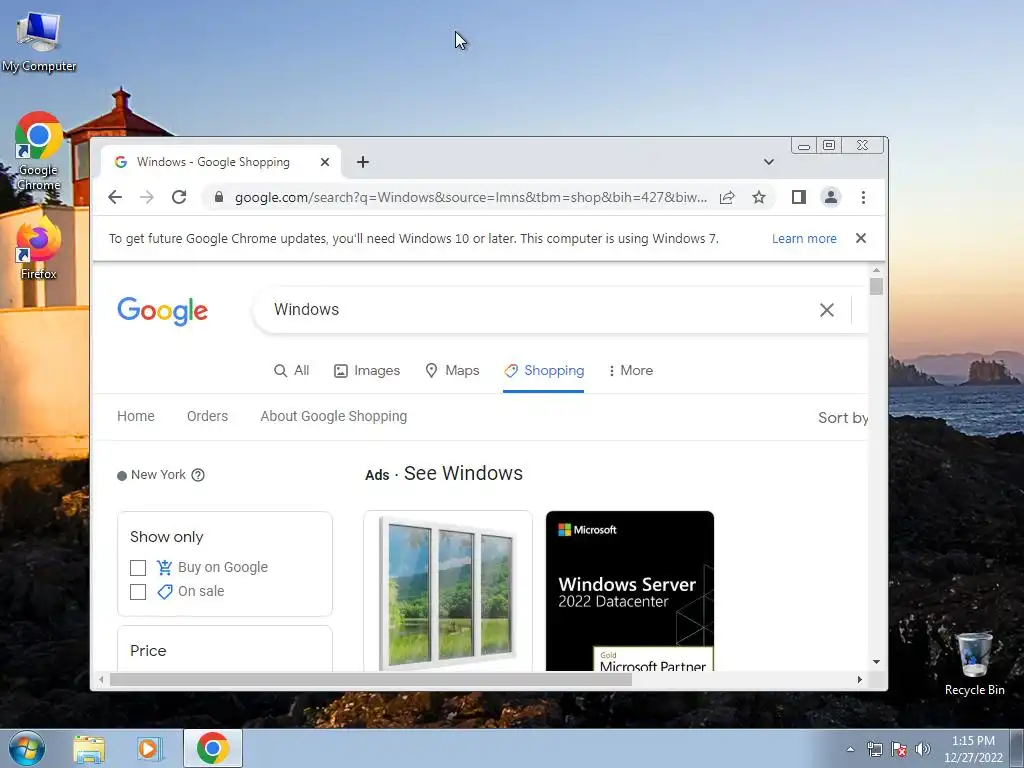The height and width of the screenshot is (768, 1024).
Task: Open Windows Explorer from the taskbar
Action: coord(89,749)
